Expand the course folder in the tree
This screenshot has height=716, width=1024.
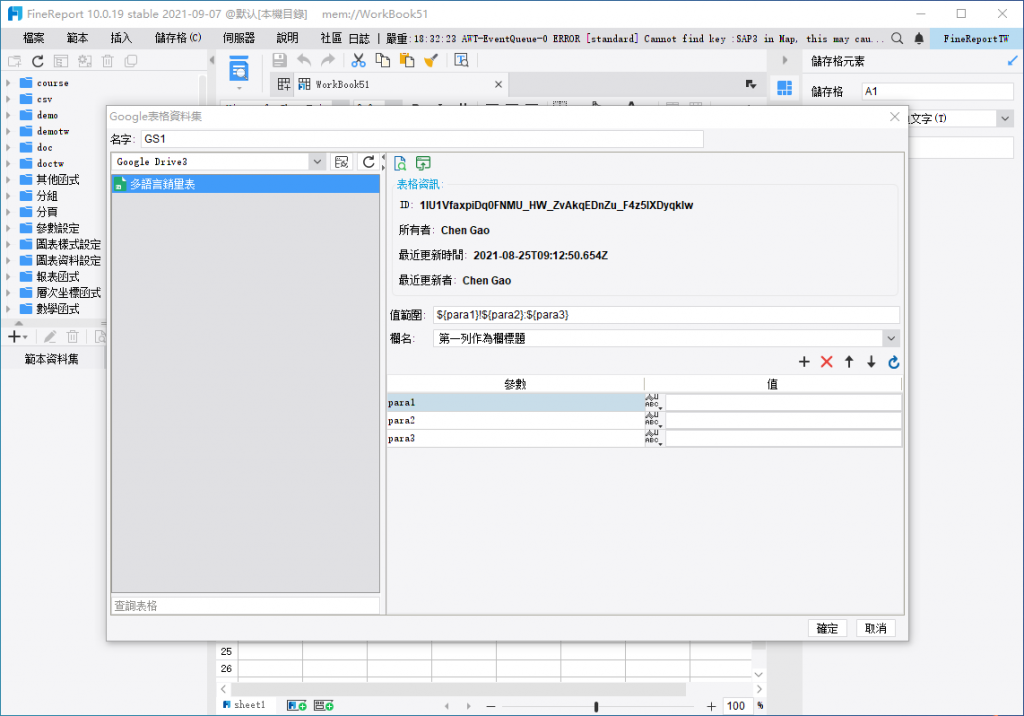[x=8, y=83]
